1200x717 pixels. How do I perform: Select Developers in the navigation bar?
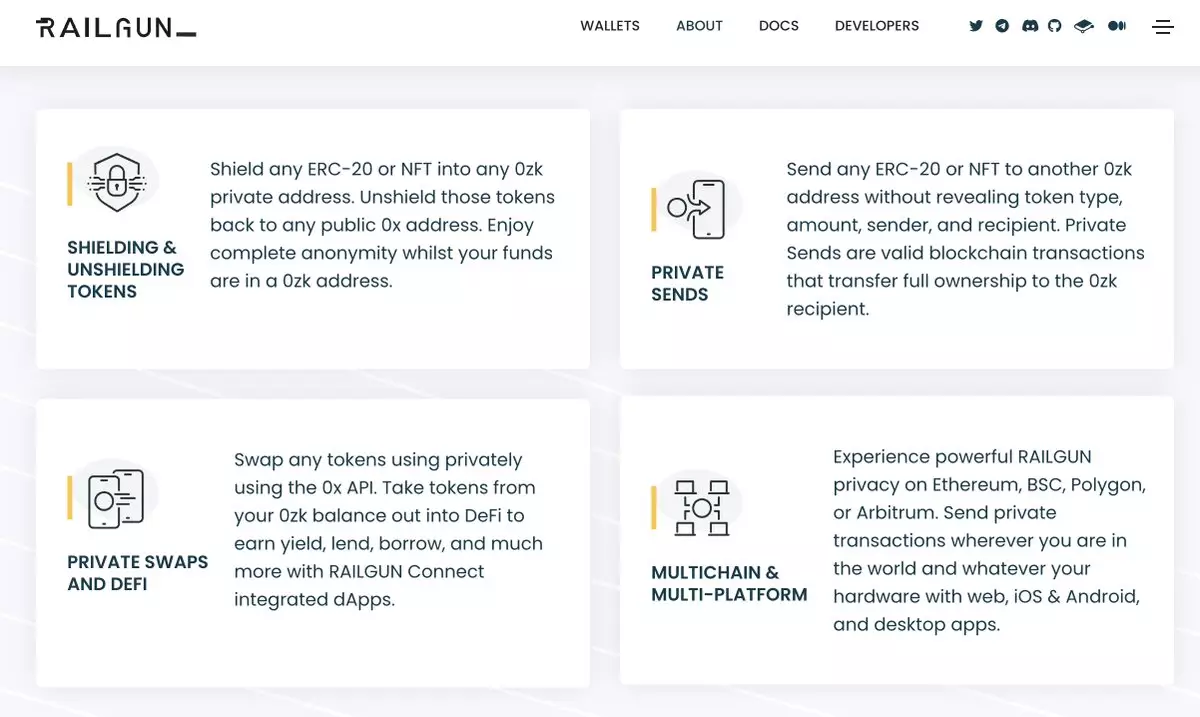(877, 26)
